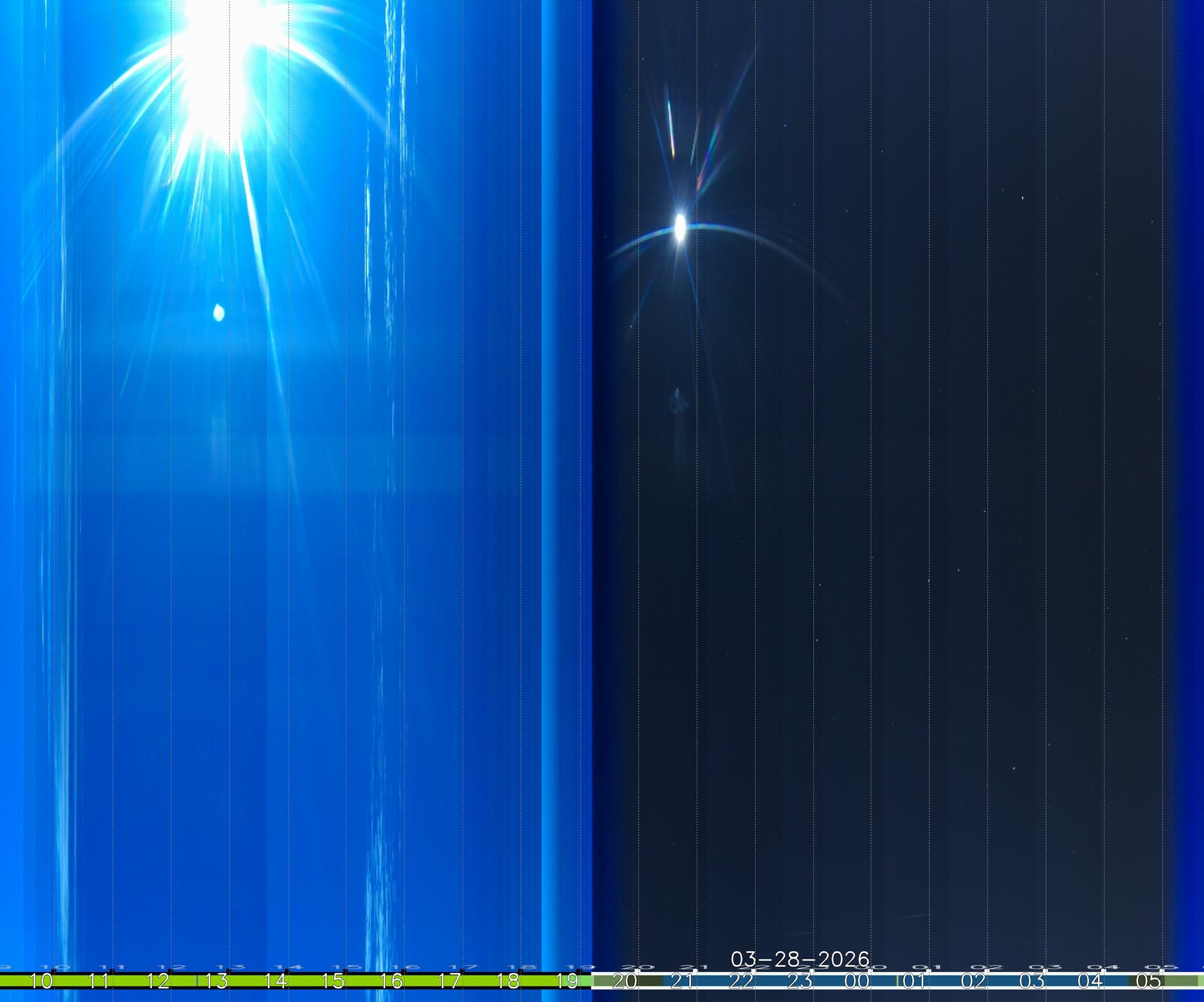Select the 21 hour timeline label
This screenshot has height=1002, width=1204.
point(682,981)
